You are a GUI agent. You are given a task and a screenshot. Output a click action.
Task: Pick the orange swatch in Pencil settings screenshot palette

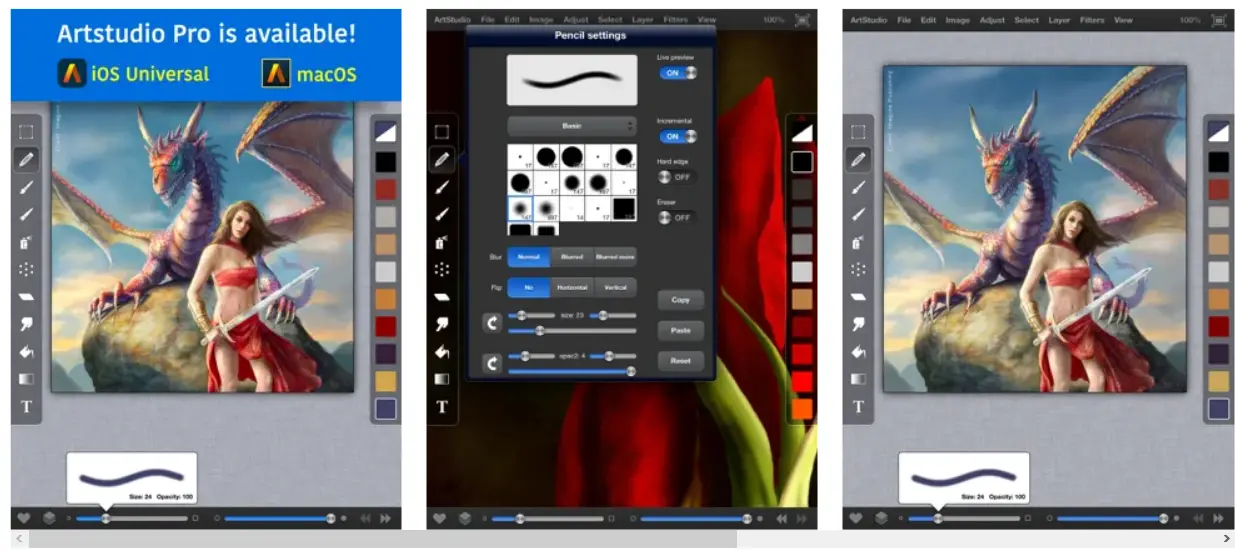pyautogui.click(x=802, y=408)
